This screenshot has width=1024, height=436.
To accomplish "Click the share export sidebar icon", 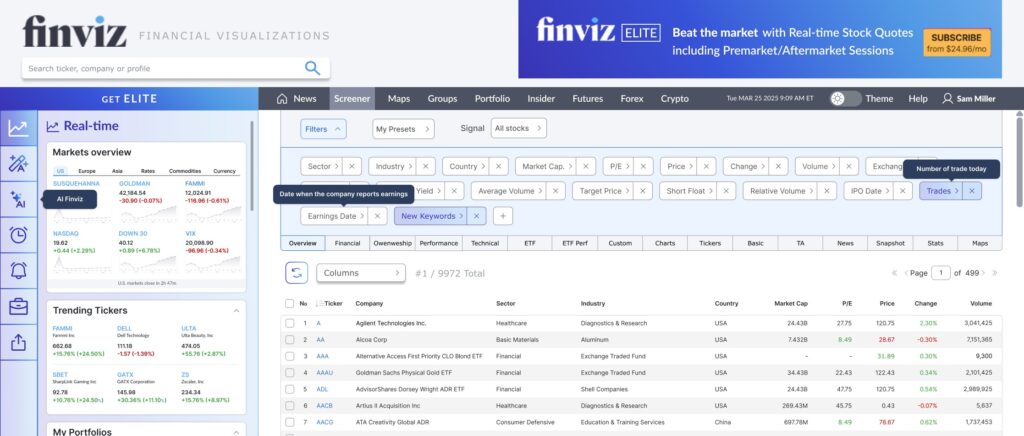I will pyautogui.click(x=18, y=342).
